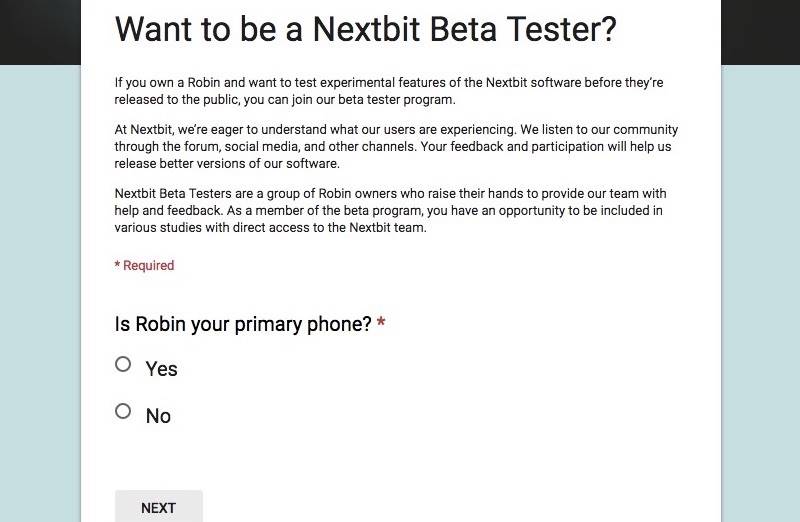Click the "Yes" option label text
This screenshot has height=522, width=800.
[x=161, y=369]
